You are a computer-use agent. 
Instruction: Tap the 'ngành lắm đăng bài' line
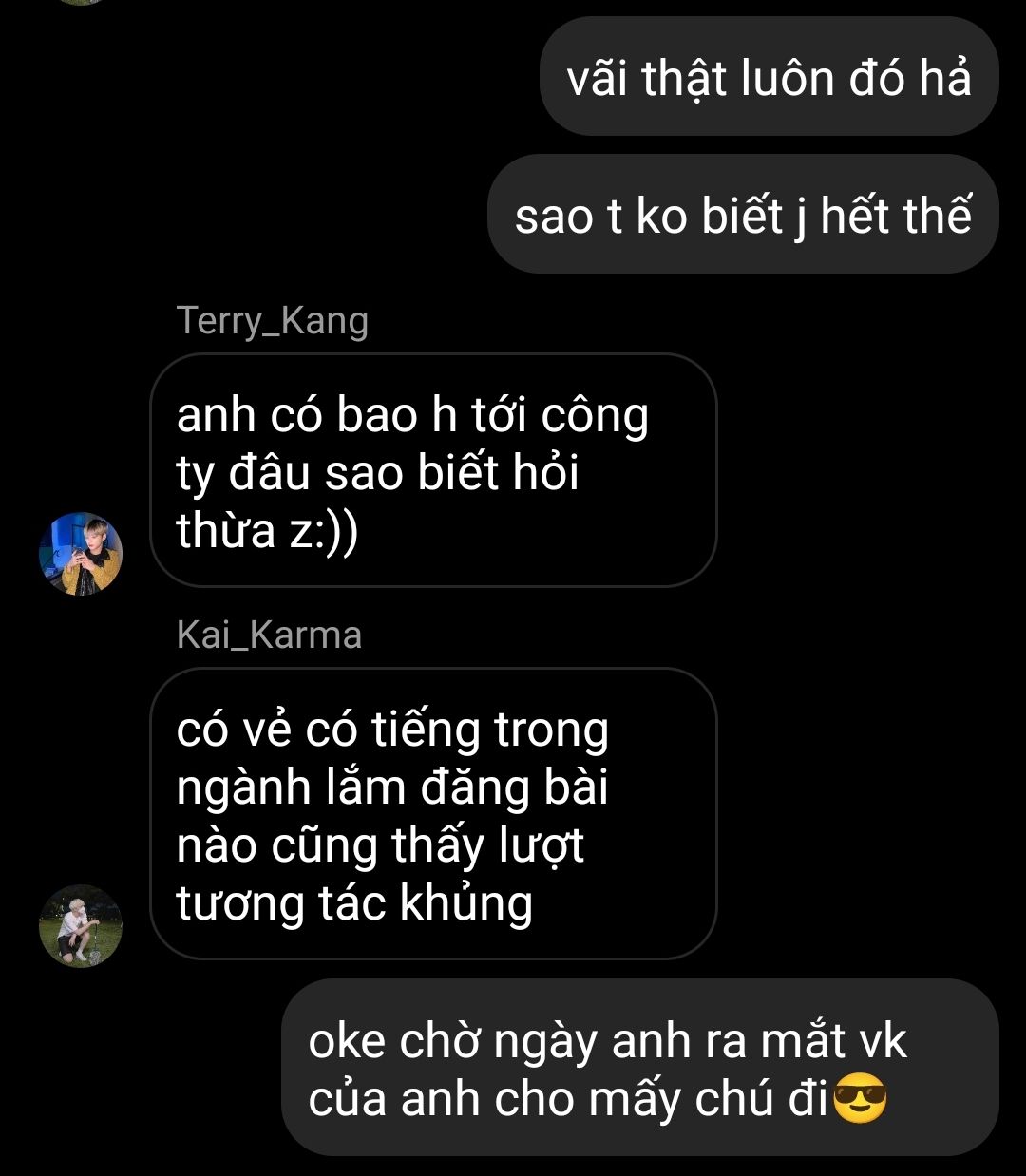[x=392, y=787]
